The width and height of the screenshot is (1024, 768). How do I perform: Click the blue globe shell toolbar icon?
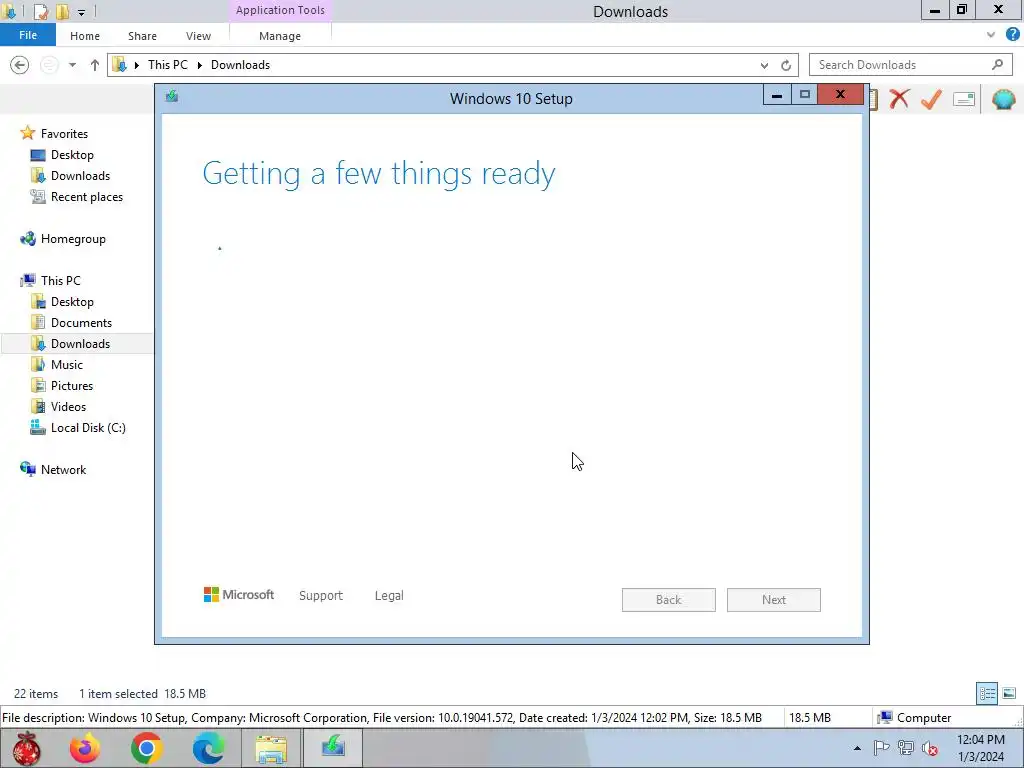tap(1004, 99)
